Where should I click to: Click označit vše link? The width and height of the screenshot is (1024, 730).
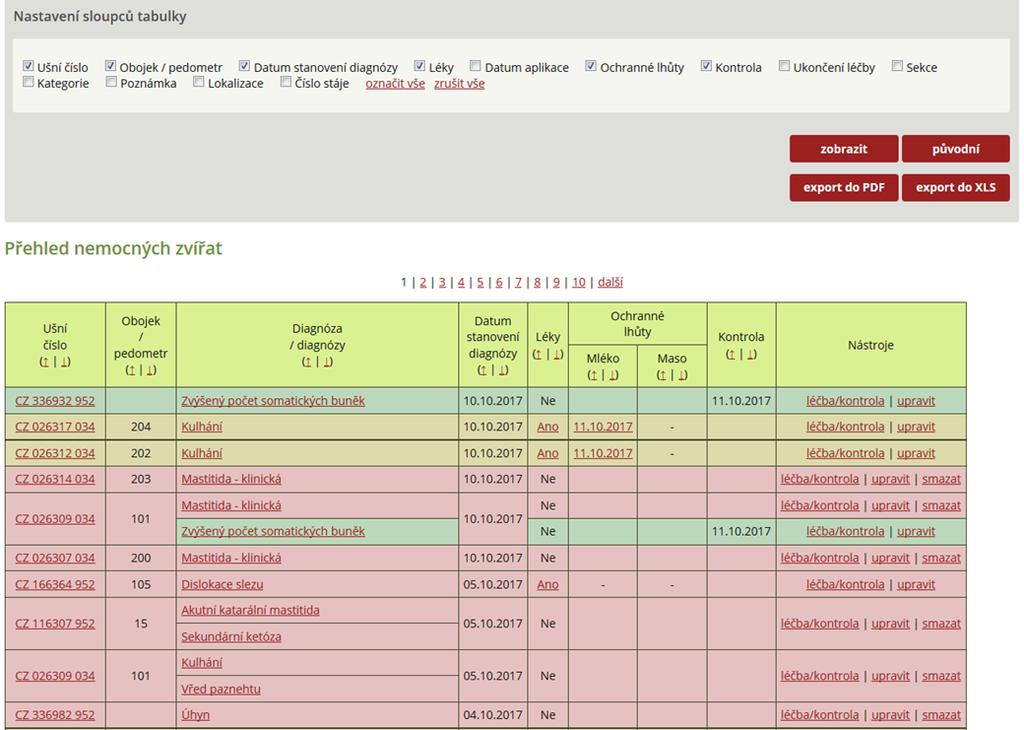pyautogui.click(x=395, y=84)
